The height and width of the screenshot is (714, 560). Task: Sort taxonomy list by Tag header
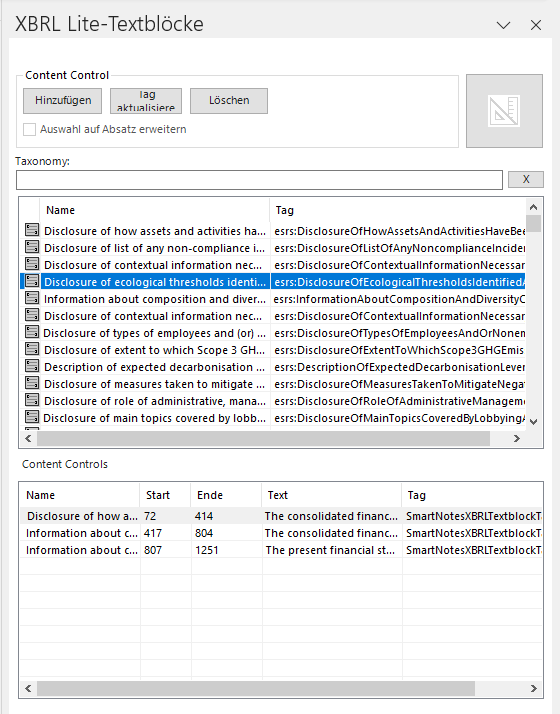click(397, 210)
